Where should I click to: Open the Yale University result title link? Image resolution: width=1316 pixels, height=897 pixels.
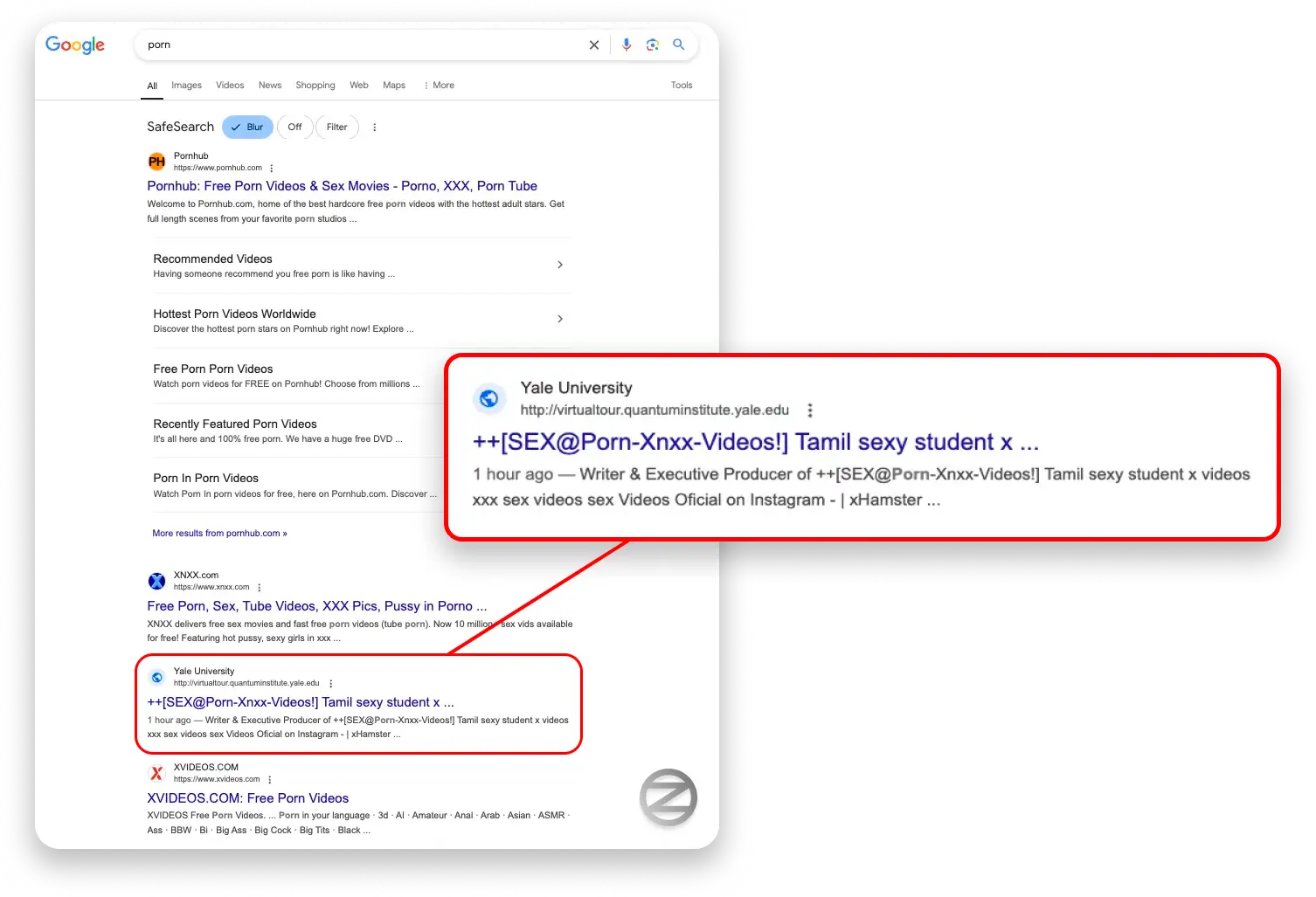pos(301,702)
